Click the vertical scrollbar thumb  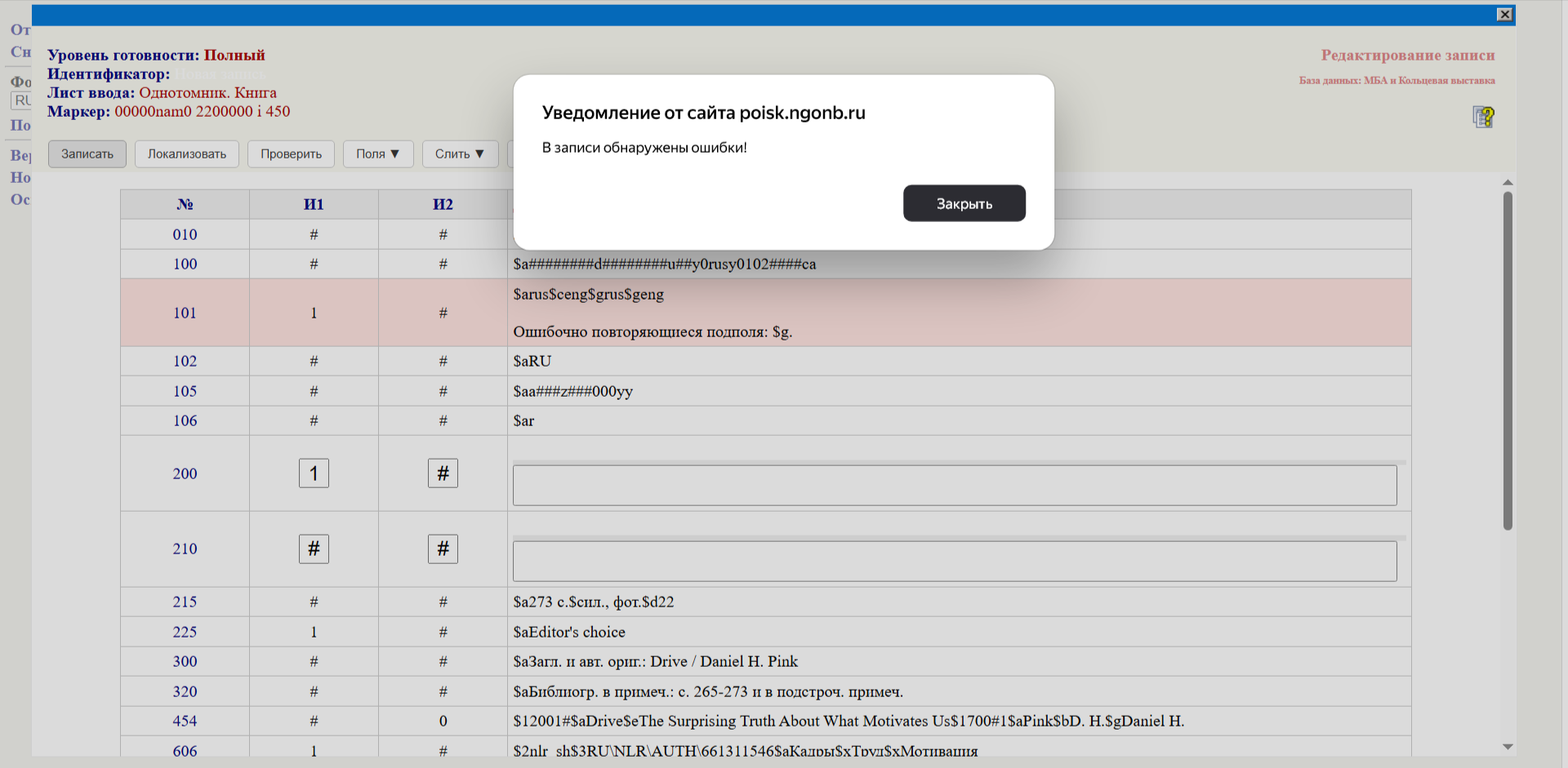(x=1508, y=359)
